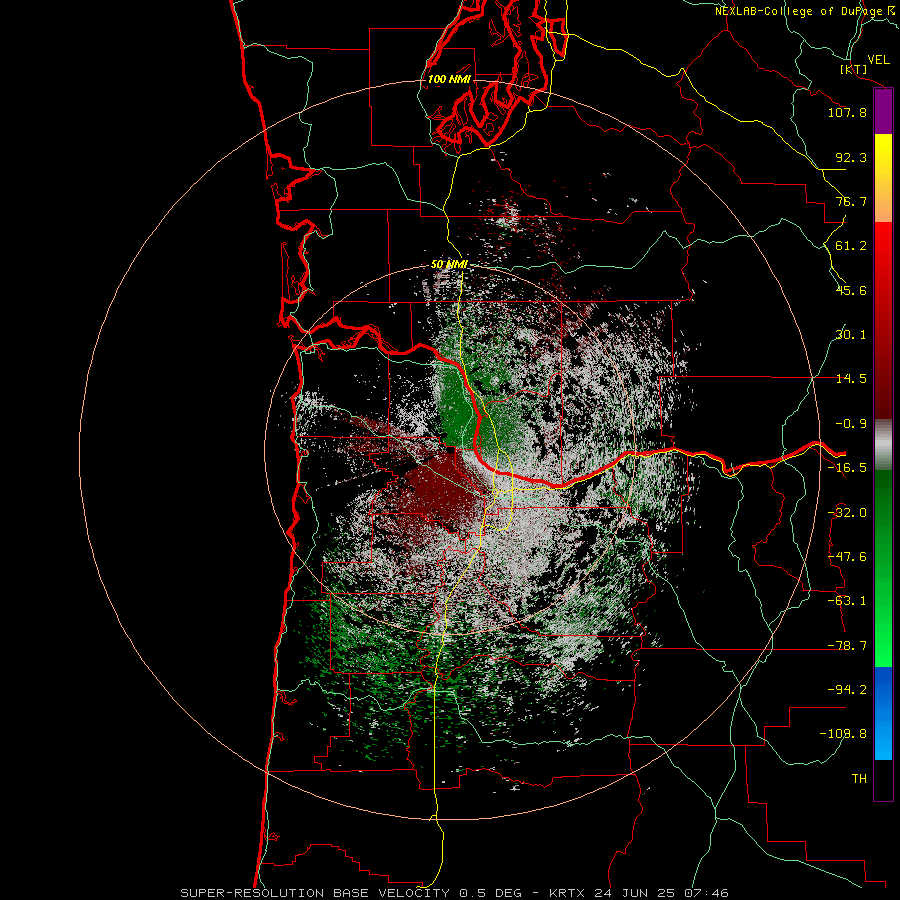Select the -109.8 velocity scale value
The width and height of the screenshot is (900, 900).
[843, 734]
